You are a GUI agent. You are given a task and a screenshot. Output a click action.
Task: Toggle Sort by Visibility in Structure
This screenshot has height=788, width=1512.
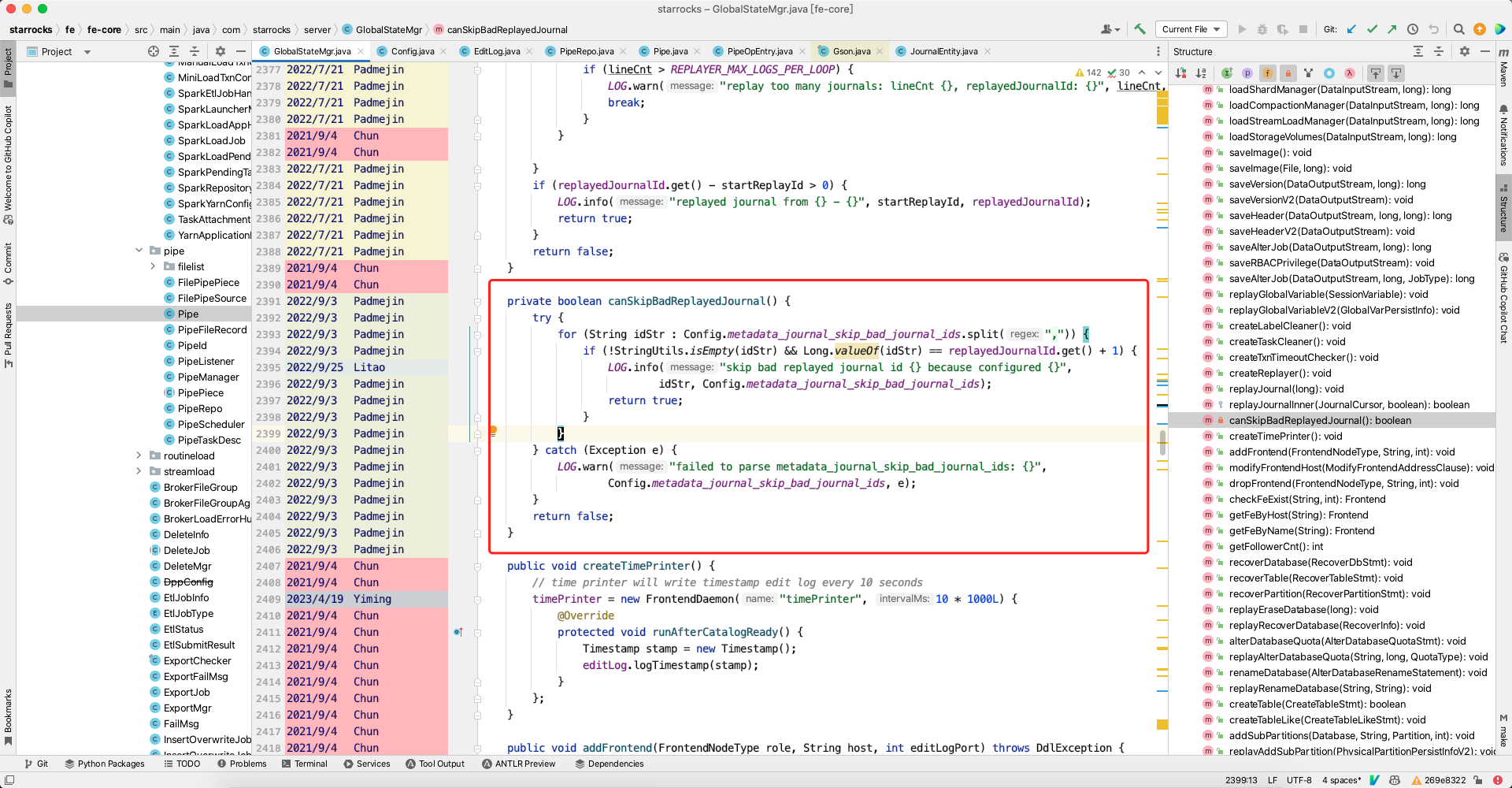point(1181,73)
